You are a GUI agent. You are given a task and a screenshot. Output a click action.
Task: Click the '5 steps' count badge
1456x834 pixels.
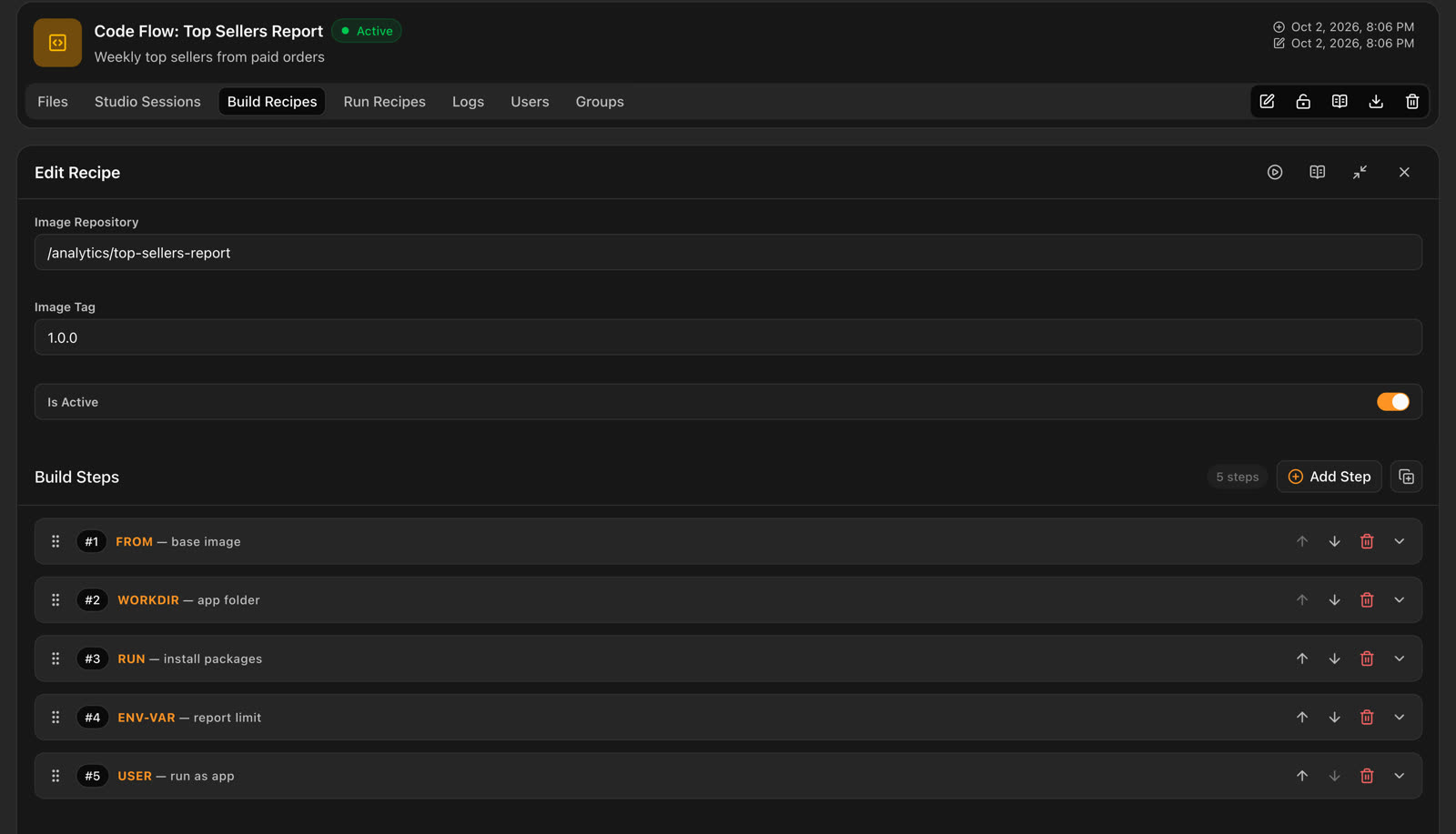(1237, 477)
